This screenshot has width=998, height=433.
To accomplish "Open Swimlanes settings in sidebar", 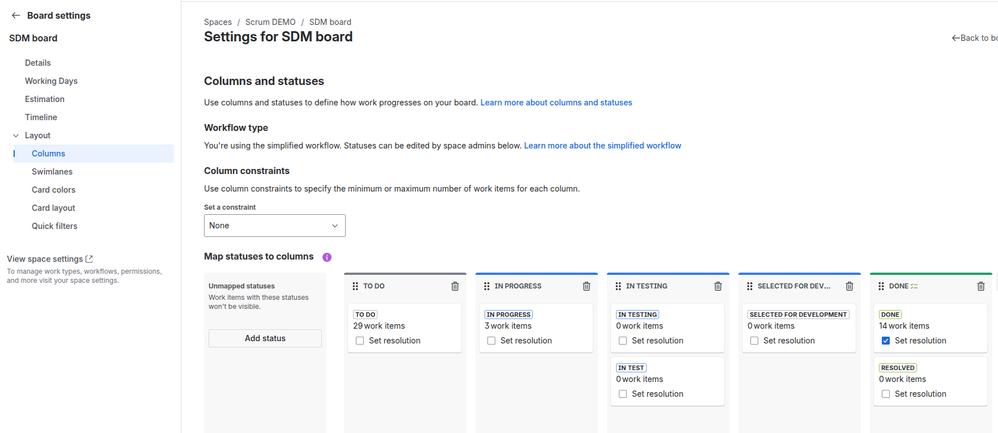I will coord(52,172).
